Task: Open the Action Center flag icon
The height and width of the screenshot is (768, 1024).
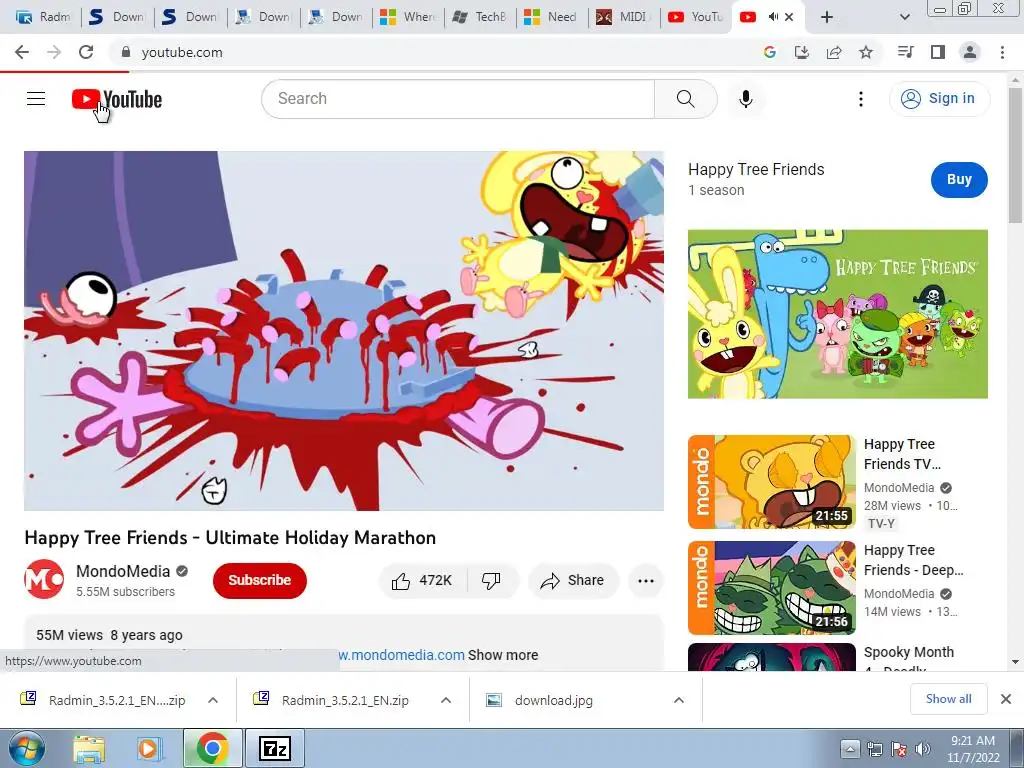Action: click(x=899, y=749)
